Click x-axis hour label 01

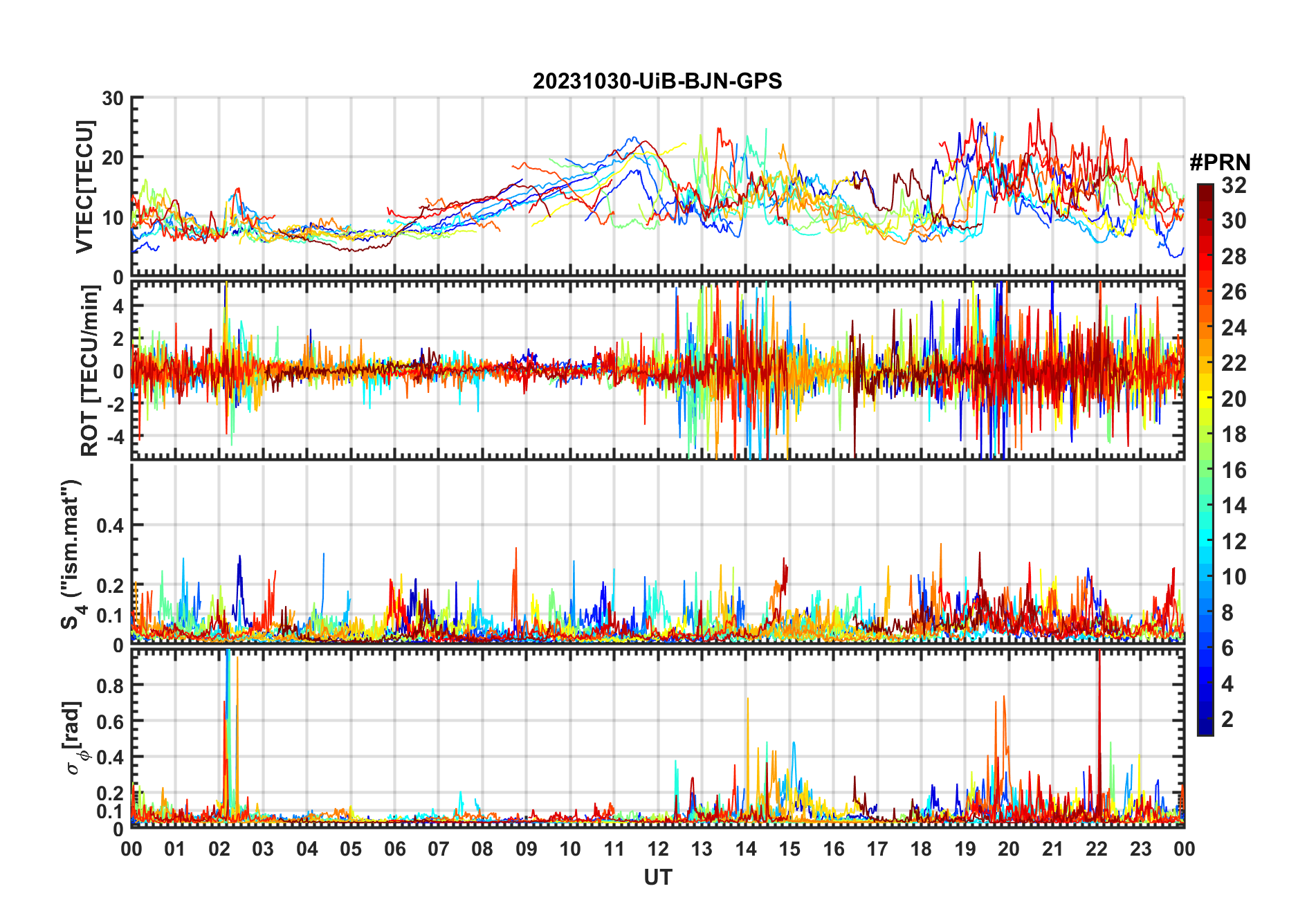pyautogui.click(x=175, y=849)
